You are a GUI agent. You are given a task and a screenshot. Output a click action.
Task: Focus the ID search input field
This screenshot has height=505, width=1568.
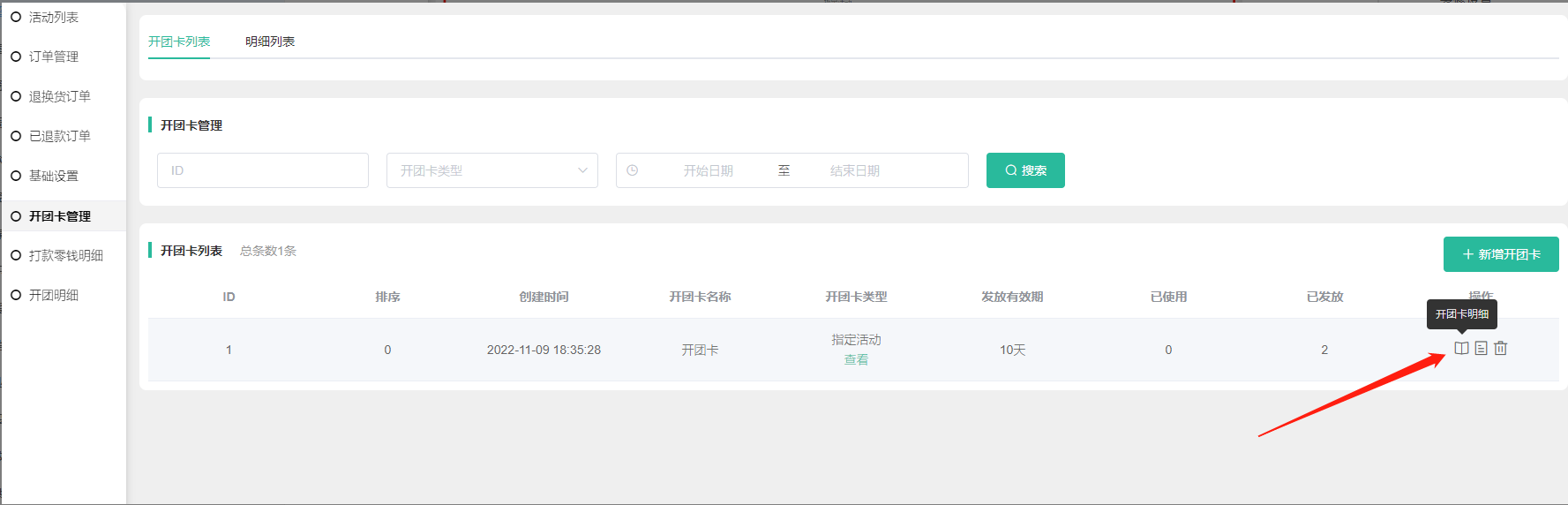click(262, 170)
